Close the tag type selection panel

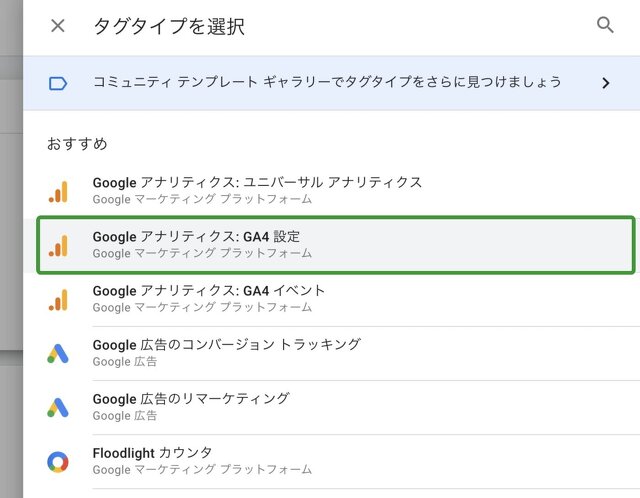pyautogui.click(x=58, y=26)
